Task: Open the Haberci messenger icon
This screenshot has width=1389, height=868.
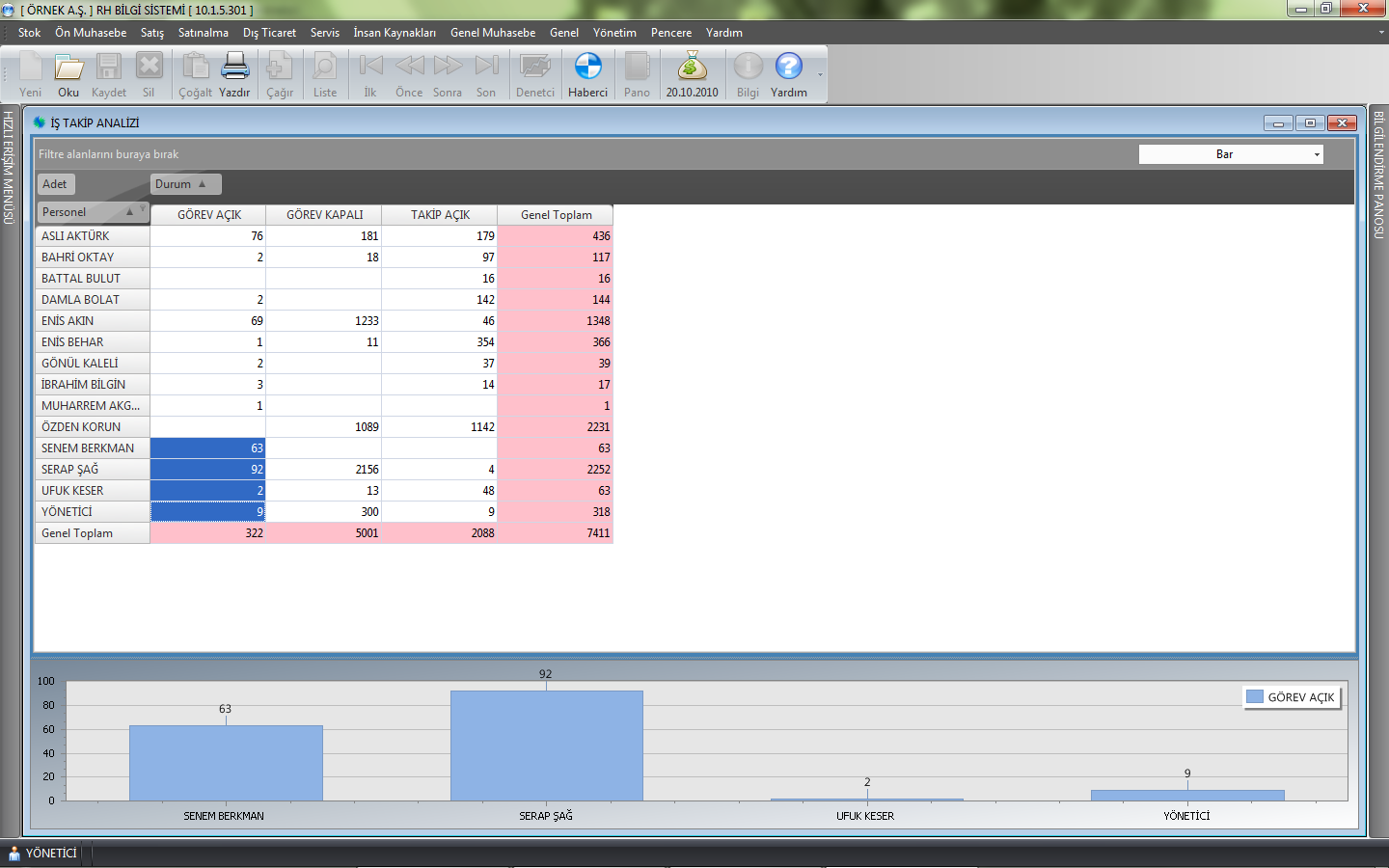Action: [x=587, y=68]
